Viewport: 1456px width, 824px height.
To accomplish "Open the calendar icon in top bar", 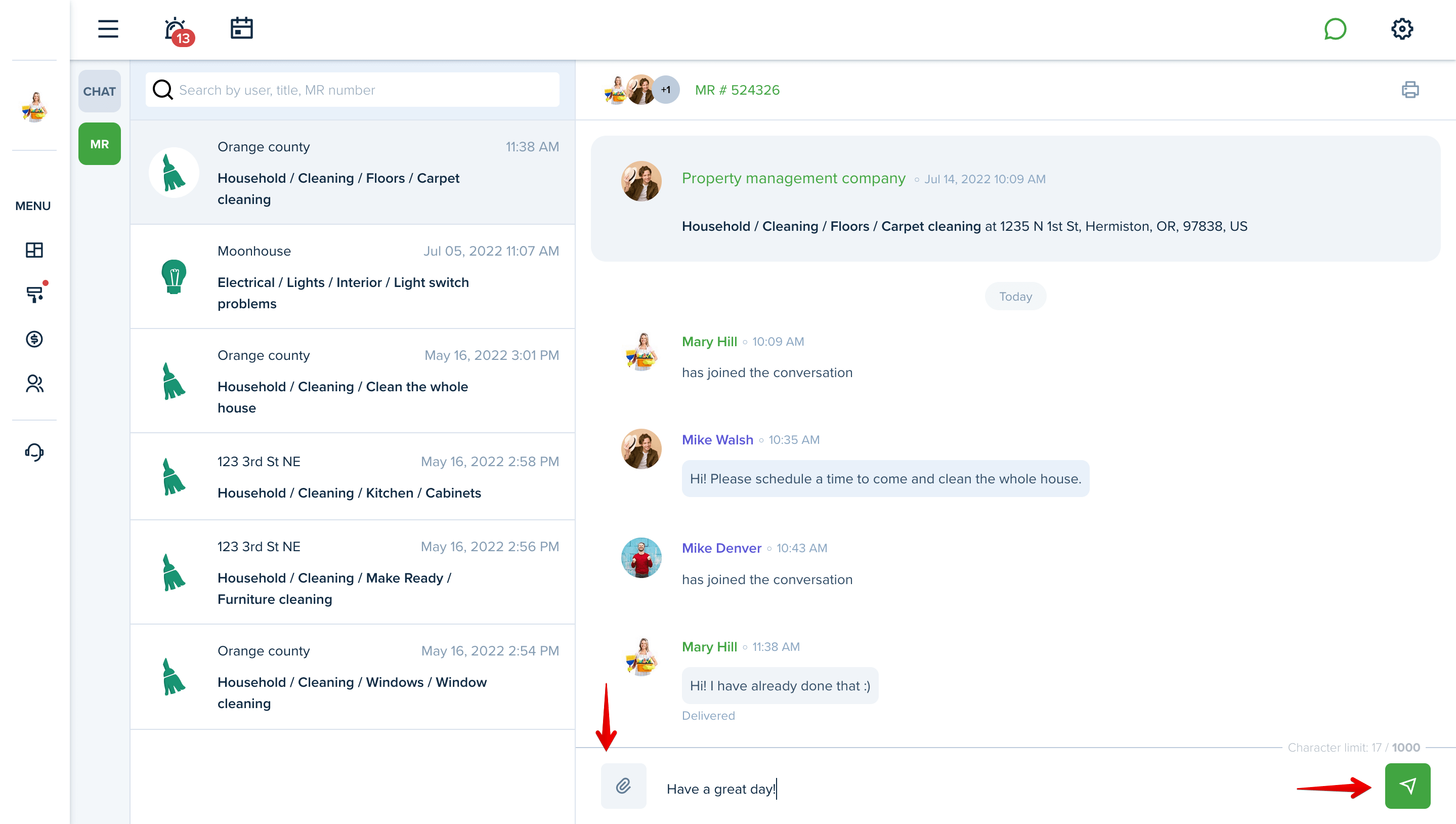I will coord(241,28).
